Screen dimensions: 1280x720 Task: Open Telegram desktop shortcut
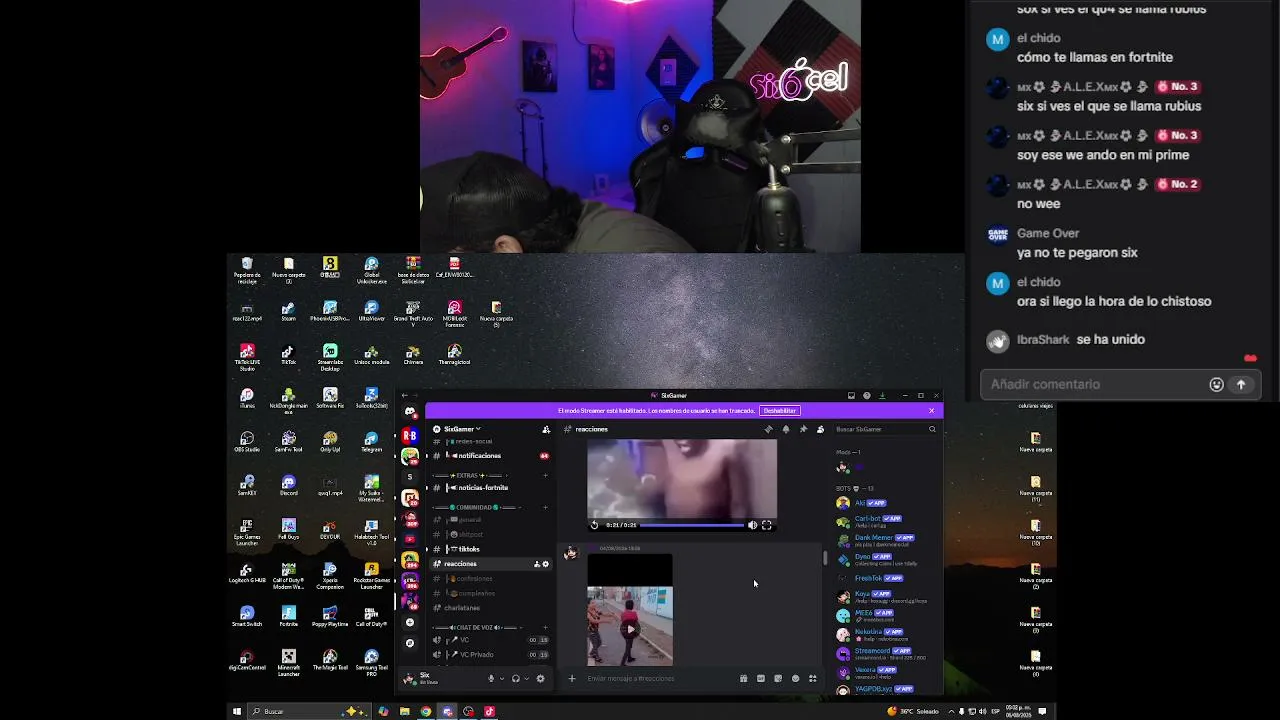(371, 442)
